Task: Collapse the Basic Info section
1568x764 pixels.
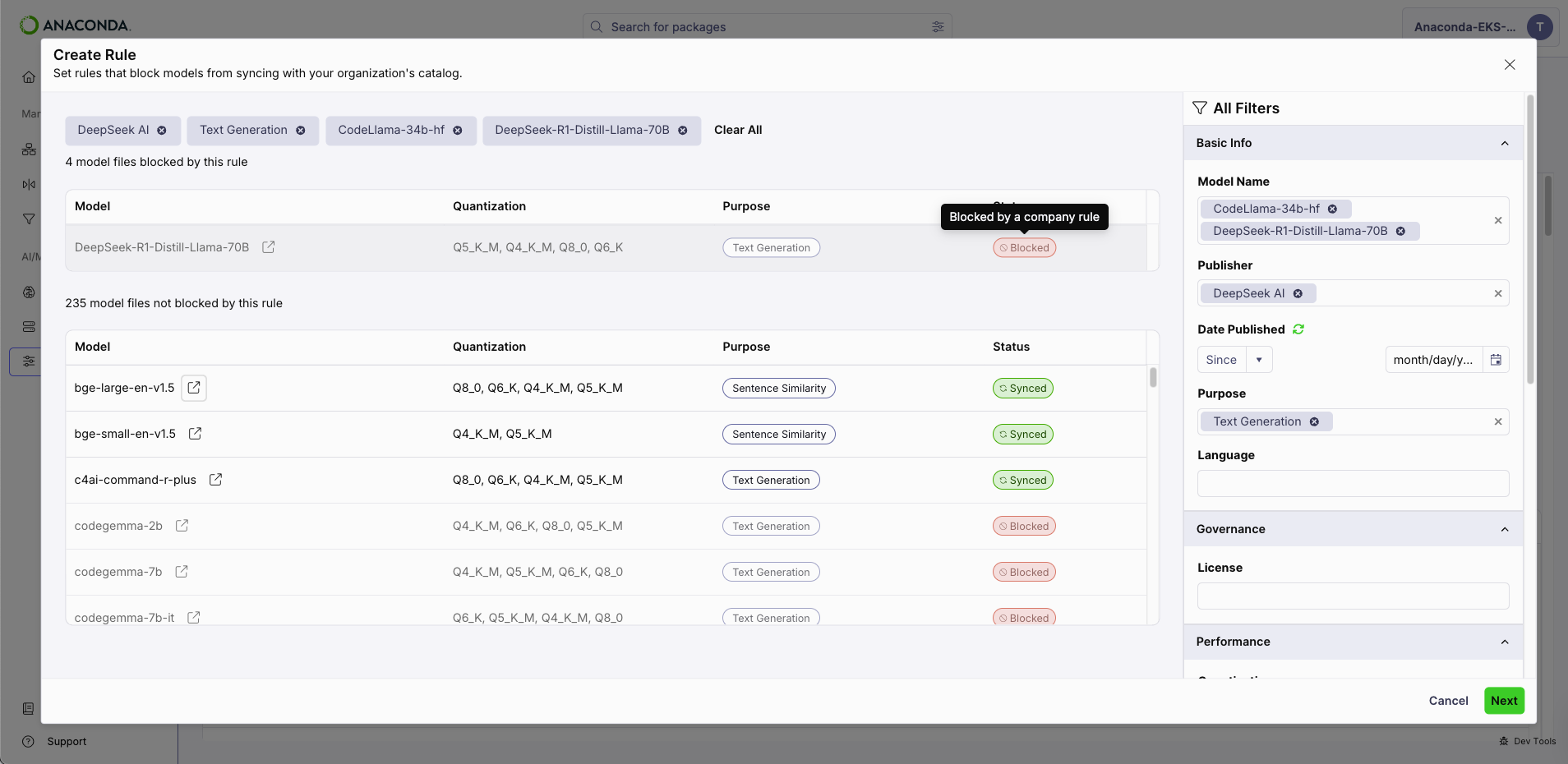Action: [x=1504, y=143]
